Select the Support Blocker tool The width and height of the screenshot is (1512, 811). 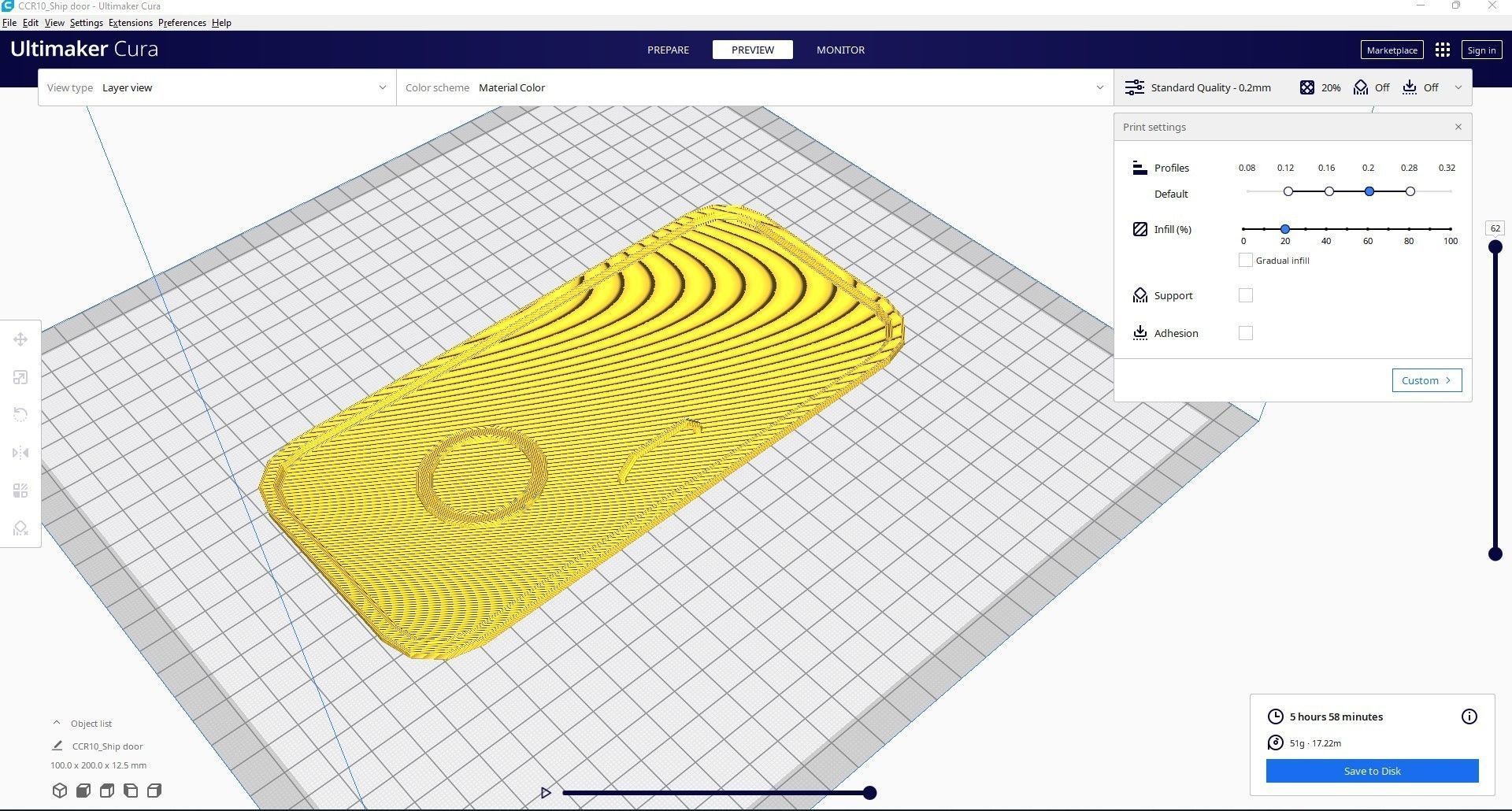tap(20, 528)
